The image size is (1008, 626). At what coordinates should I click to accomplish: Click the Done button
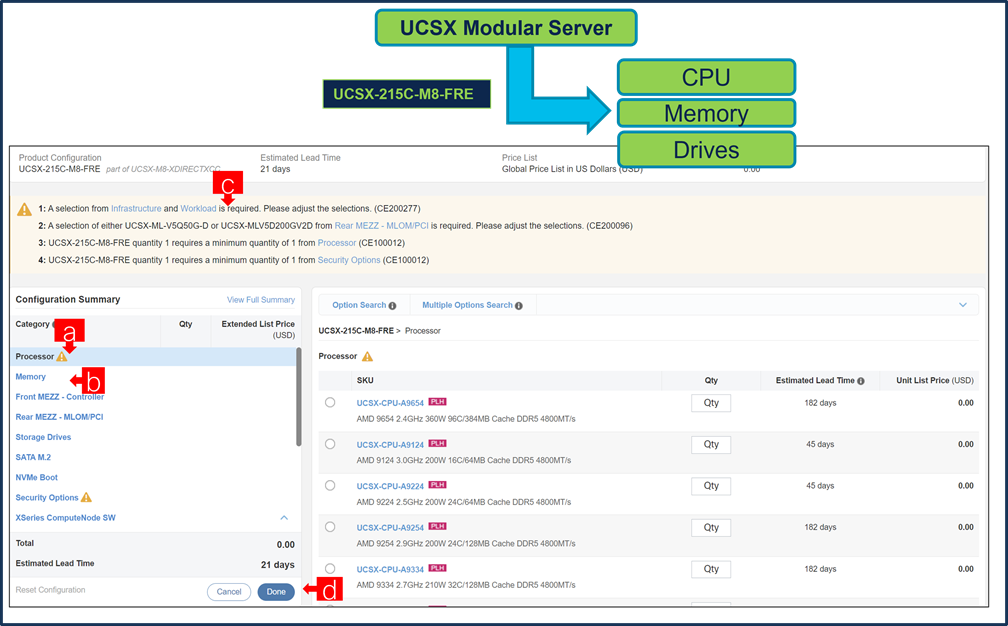[276, 592]
